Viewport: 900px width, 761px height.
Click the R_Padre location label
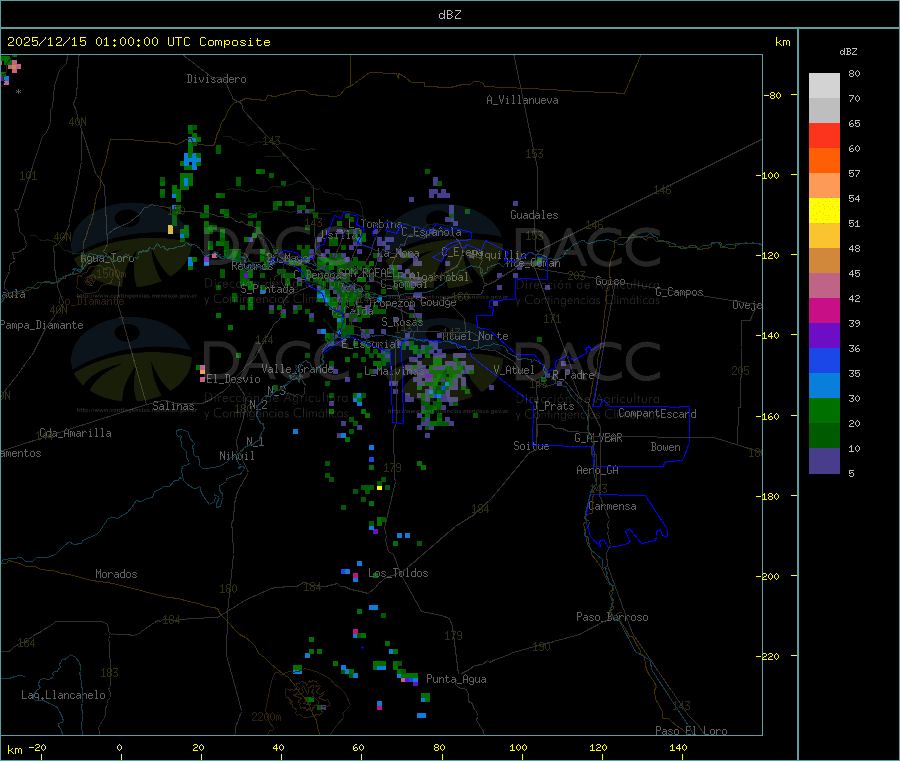click(x=573, y=375)
